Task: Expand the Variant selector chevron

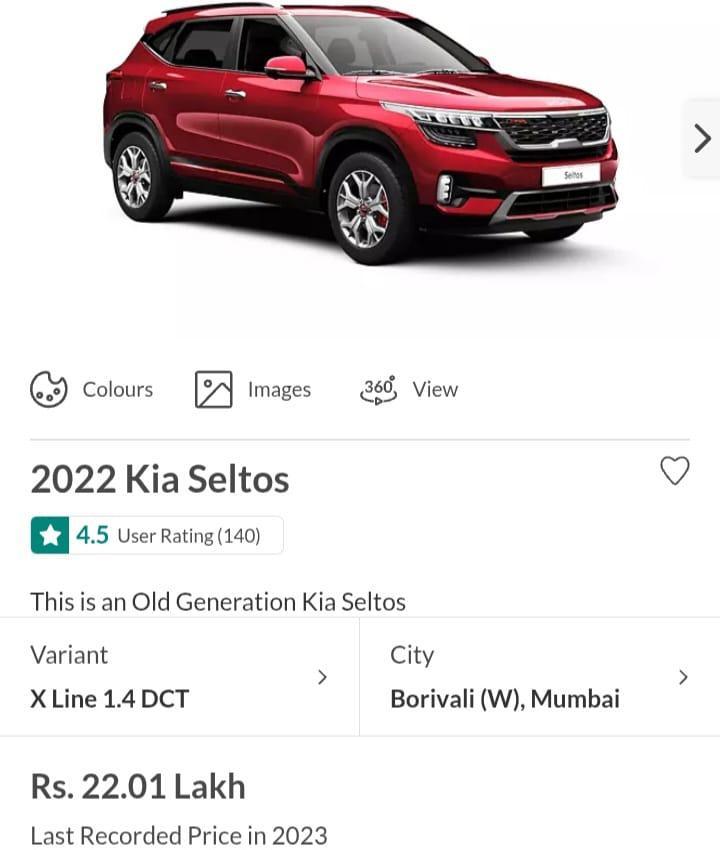Action: pos(322,677)
